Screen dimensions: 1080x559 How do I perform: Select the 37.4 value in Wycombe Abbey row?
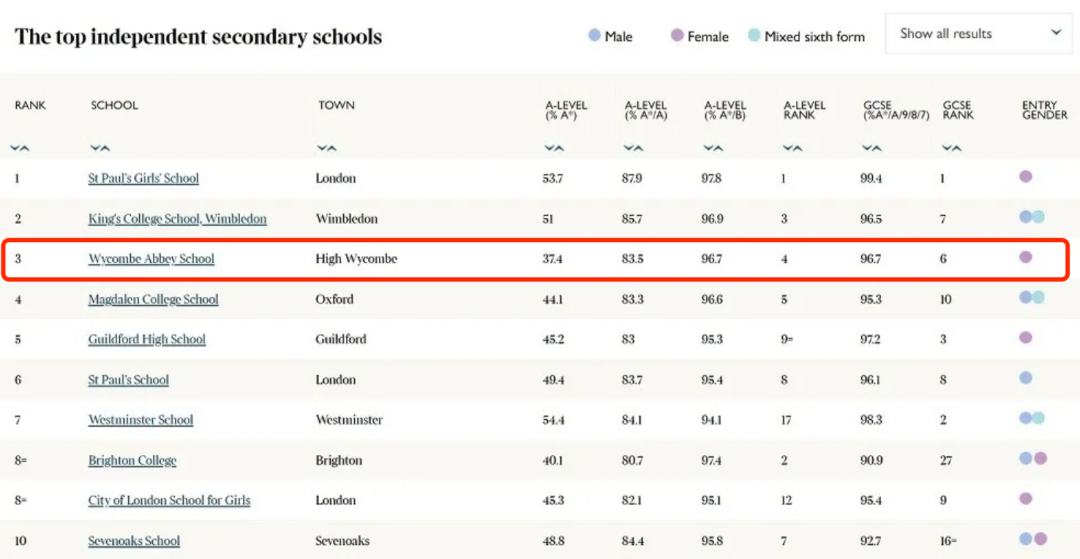click(x=554, y=260)
